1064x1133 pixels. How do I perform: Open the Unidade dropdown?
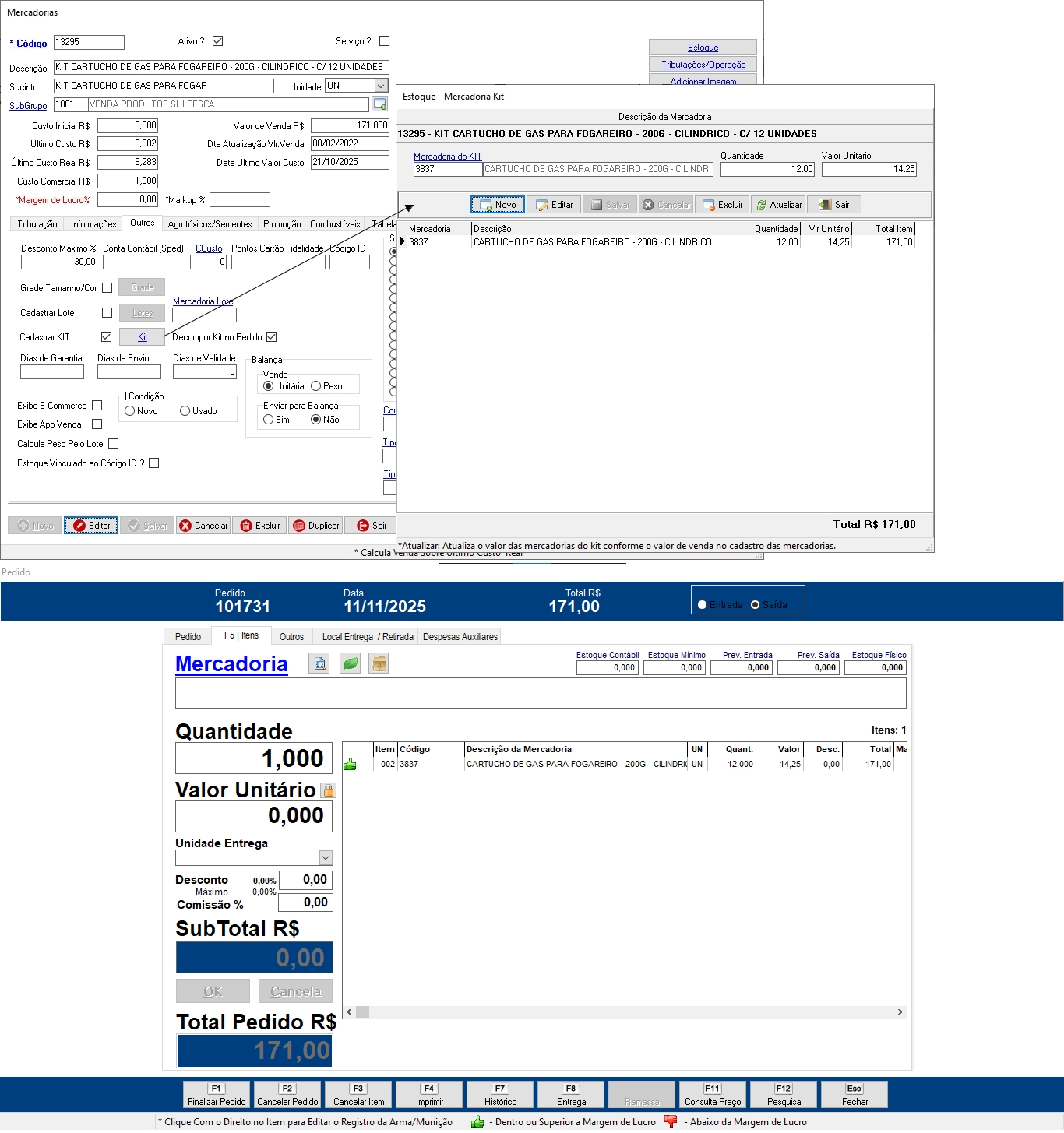pyautogui.click(x=381, y=86)
